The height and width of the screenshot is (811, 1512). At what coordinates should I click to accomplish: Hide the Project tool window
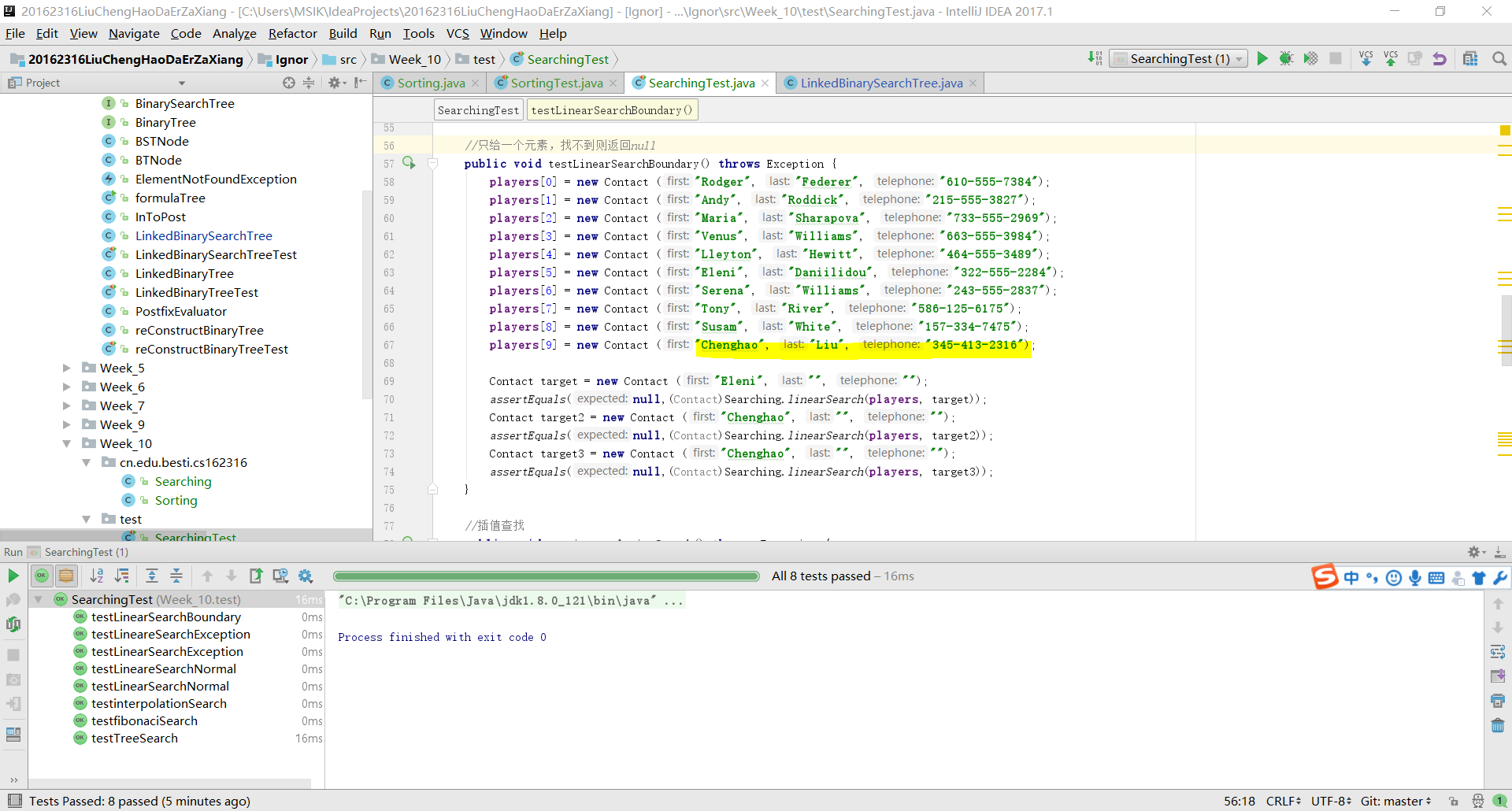click(360, 83)
